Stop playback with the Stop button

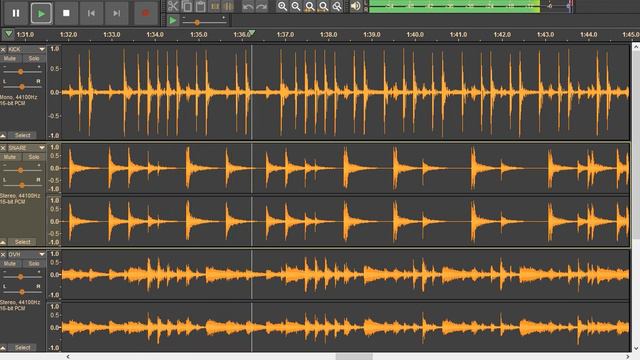pos(66,13)
